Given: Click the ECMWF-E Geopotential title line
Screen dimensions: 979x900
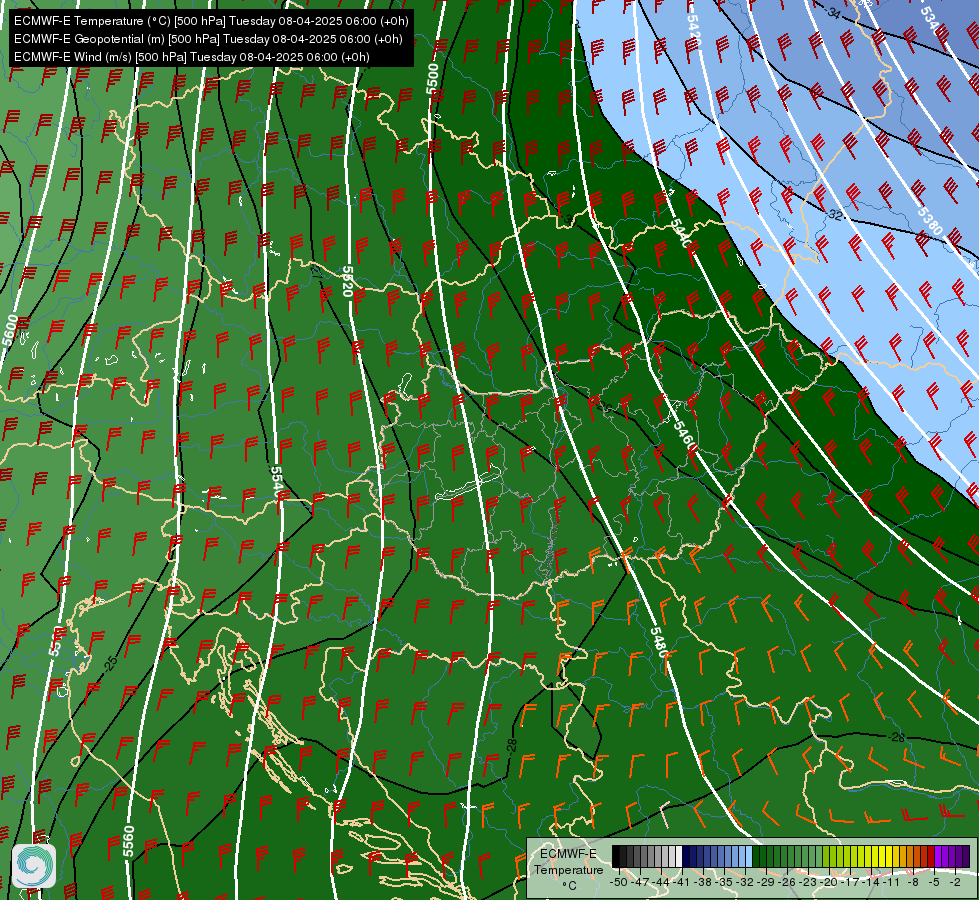Looking at the screenshot, I should tap(208, 39).
